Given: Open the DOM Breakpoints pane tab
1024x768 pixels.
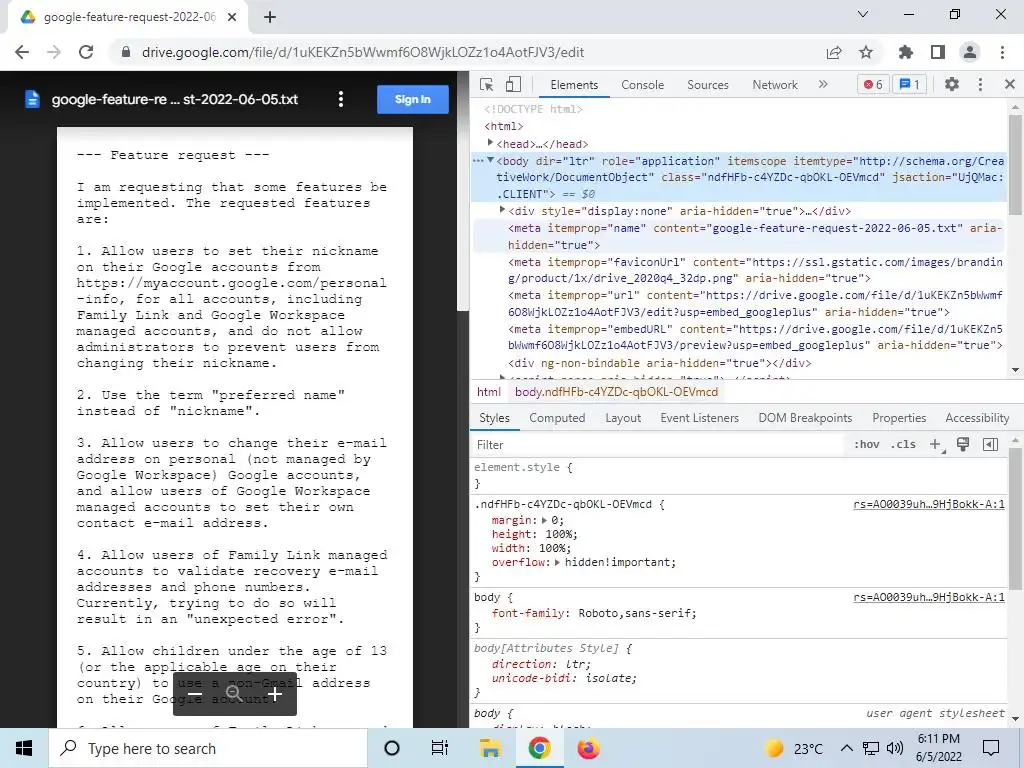Looking at the screenshot, I should [x=805, y=418].
